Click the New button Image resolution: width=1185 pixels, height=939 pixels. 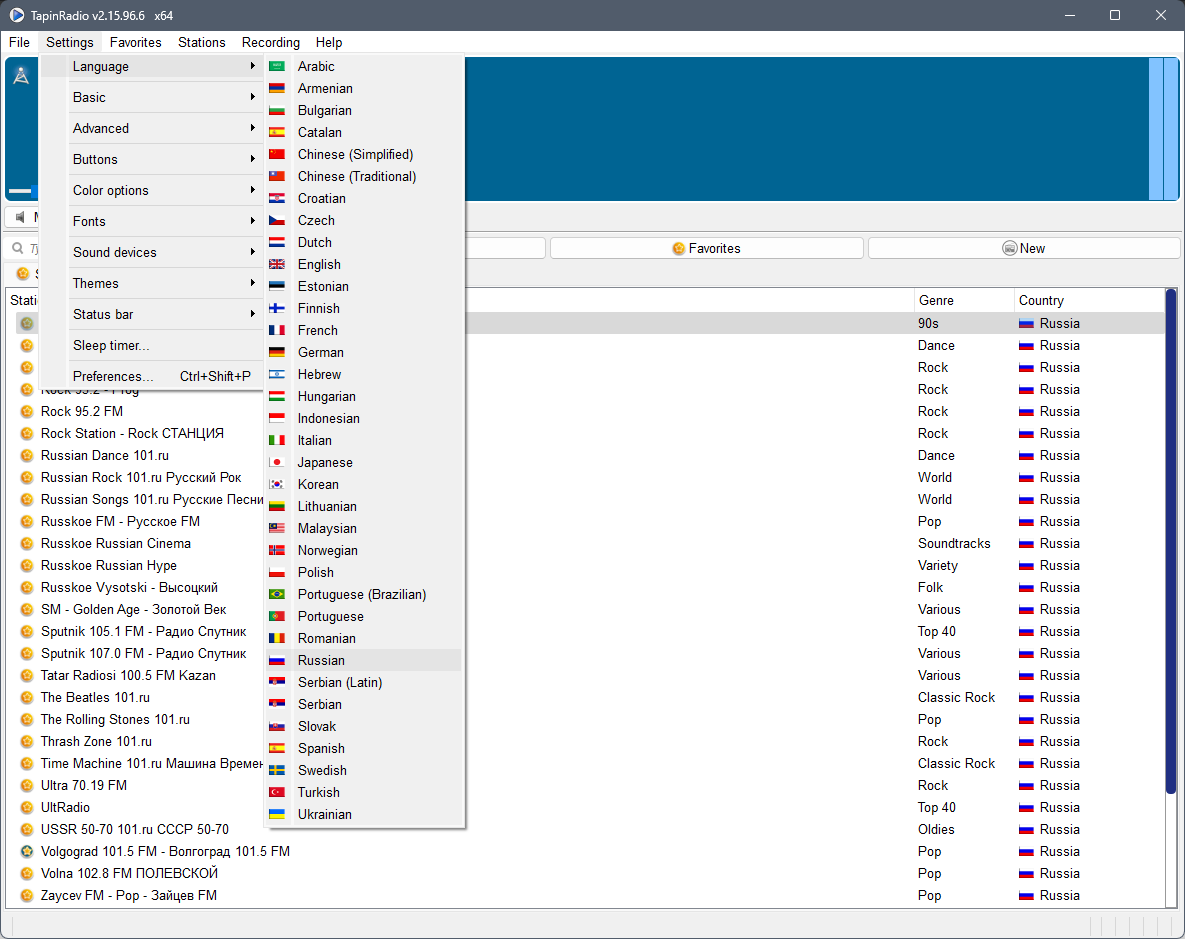coord(1023,247)
